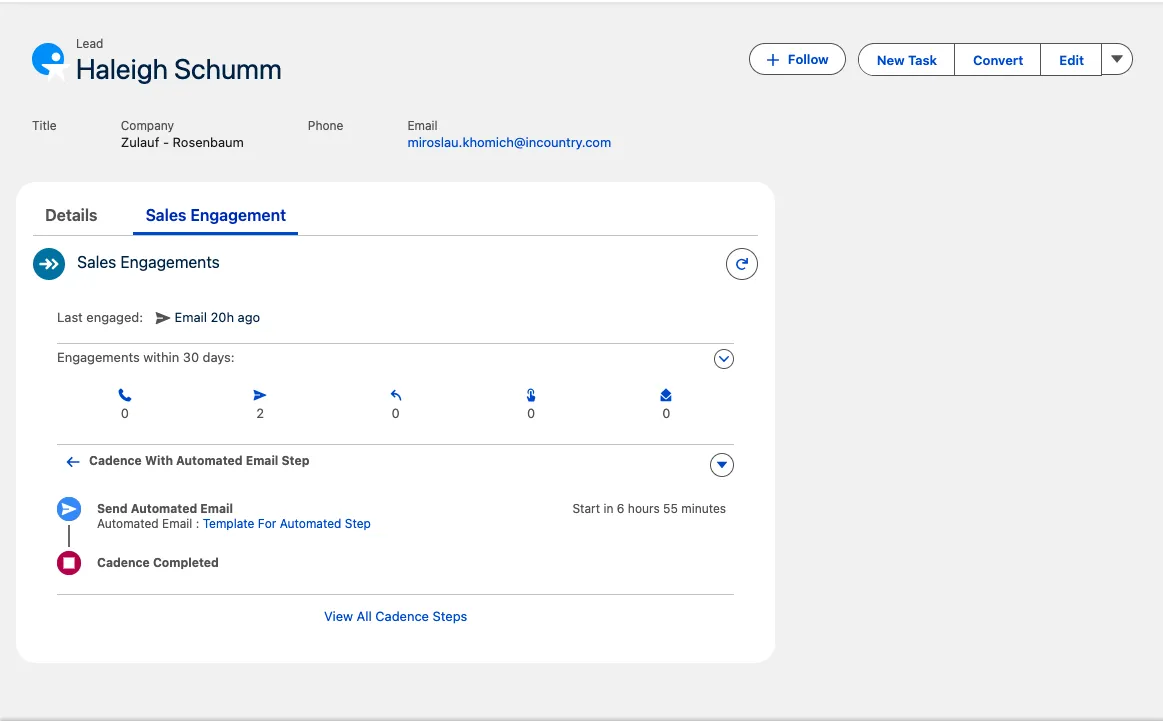Follow this lead record

click(797, 60)
